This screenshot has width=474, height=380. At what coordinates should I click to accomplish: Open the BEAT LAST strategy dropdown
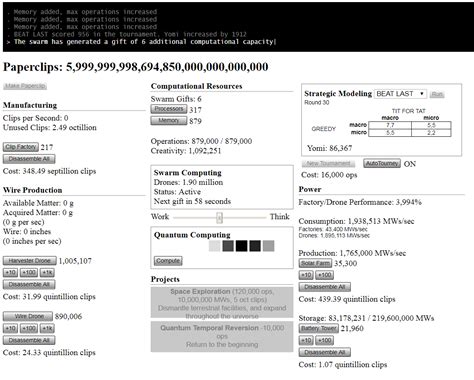click(400, 94)
